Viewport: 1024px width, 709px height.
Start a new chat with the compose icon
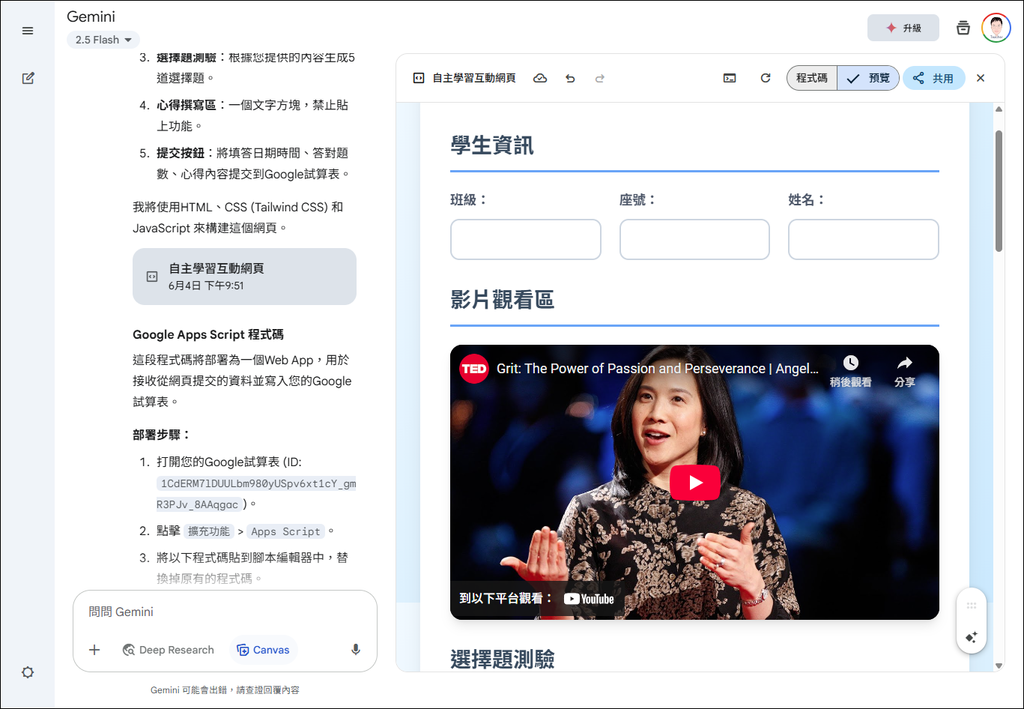(27, 78)
